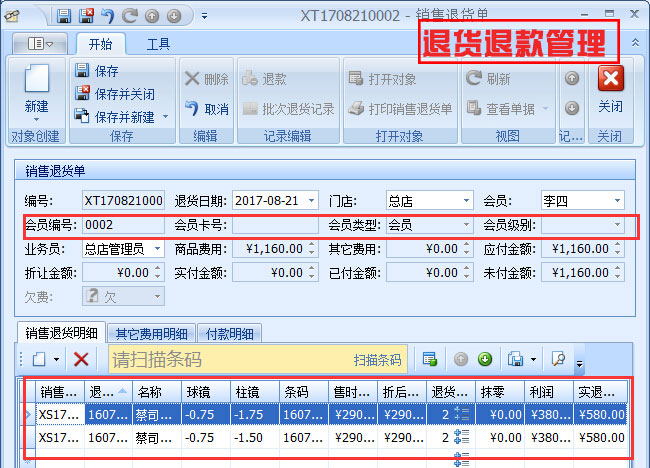This screenshot has width=650, height=468.
Task: Open the 会员类型 member type dropdown
Action: 467,225
